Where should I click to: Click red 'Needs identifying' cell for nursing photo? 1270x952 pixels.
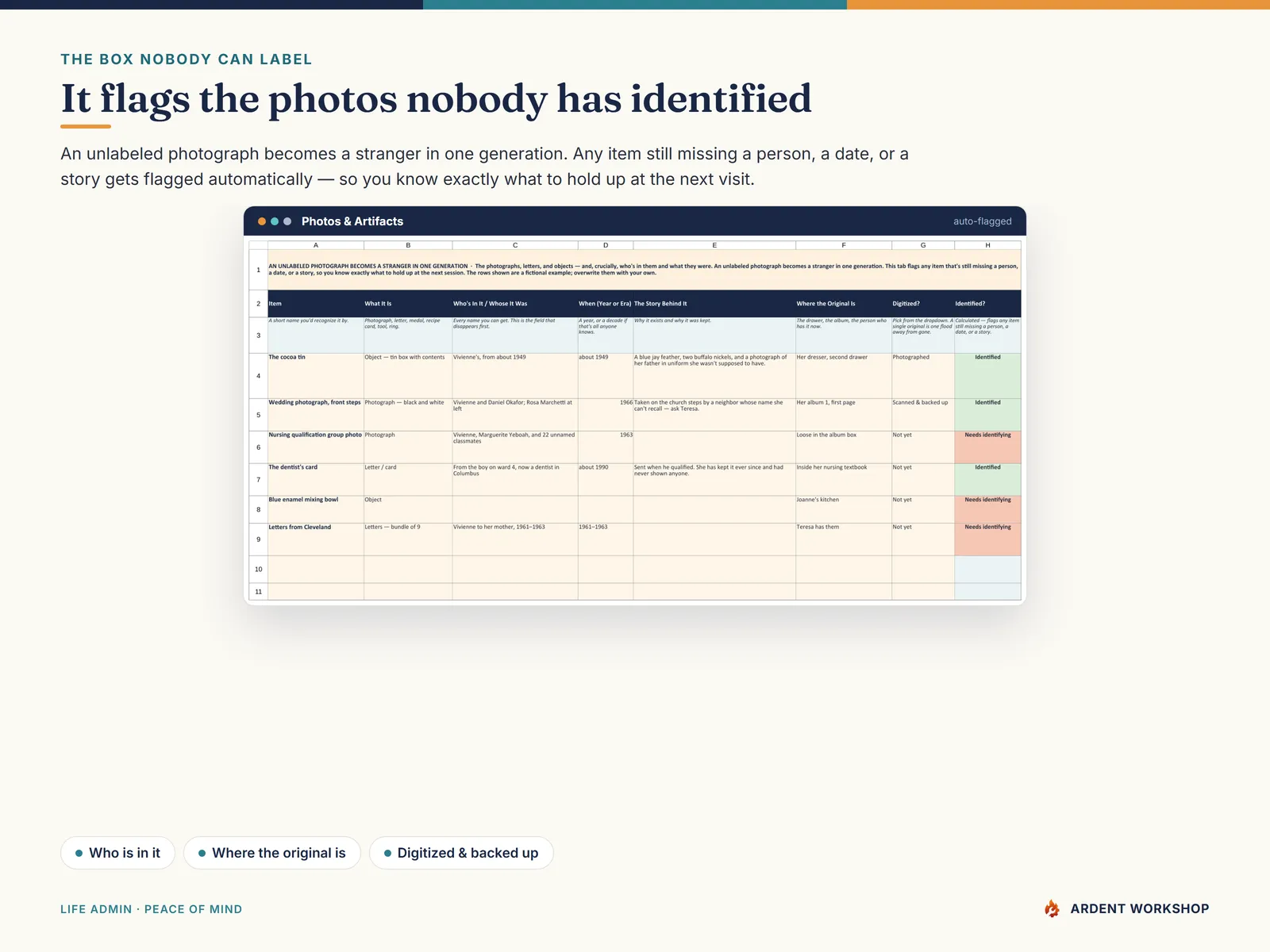click(x=987, y=447)
